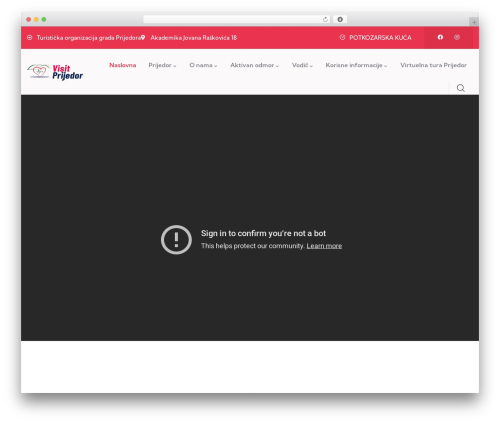This screenshot has width=500, height=423.
Task: Click the macOS green maximize button
Action: (44, 20)
